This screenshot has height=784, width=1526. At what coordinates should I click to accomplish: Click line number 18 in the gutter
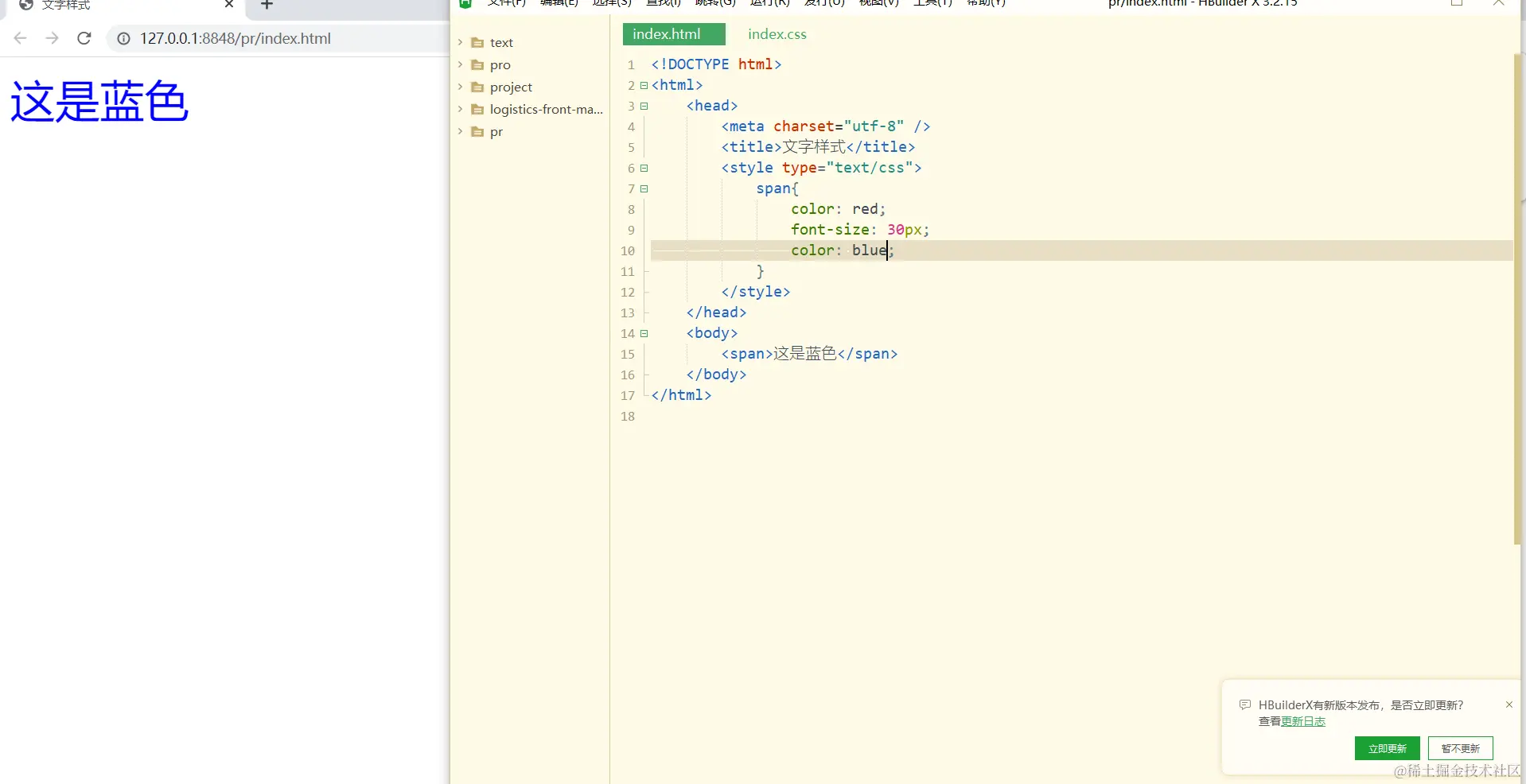pos(628,416)
